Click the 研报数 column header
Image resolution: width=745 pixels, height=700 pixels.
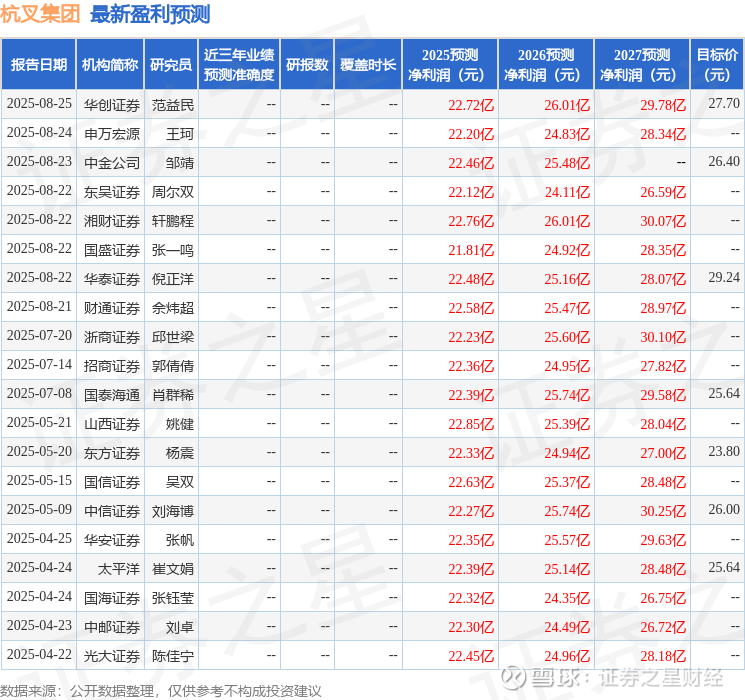click(307, 65)
